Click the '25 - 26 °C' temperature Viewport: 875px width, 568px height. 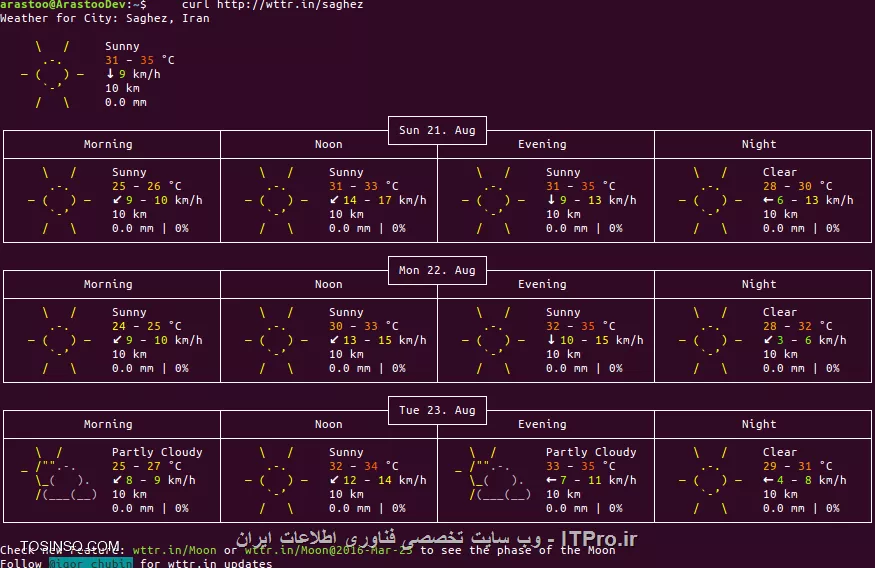tap(146, 186)
